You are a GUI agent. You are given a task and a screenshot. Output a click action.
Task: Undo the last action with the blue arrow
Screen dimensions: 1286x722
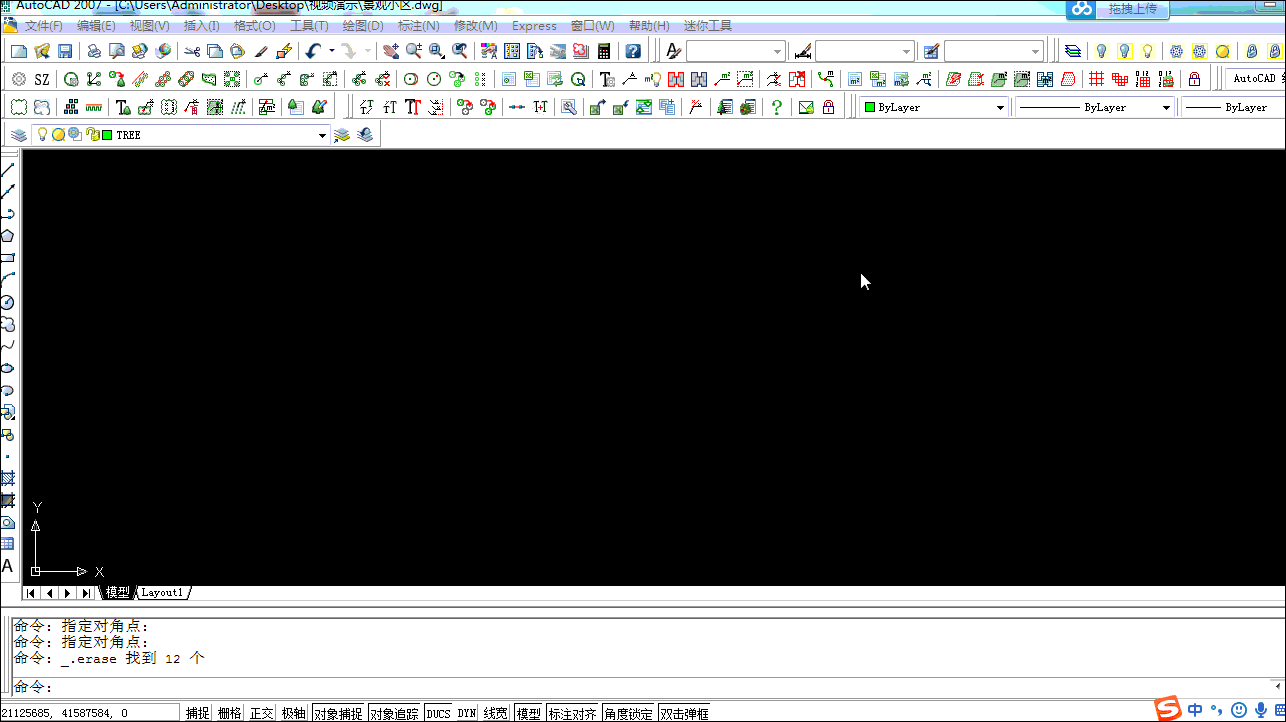314,51
